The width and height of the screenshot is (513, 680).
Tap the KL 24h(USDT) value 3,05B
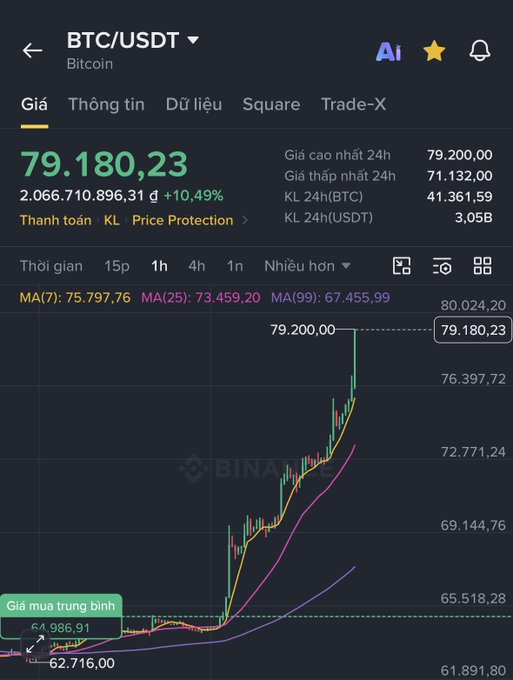474,217
